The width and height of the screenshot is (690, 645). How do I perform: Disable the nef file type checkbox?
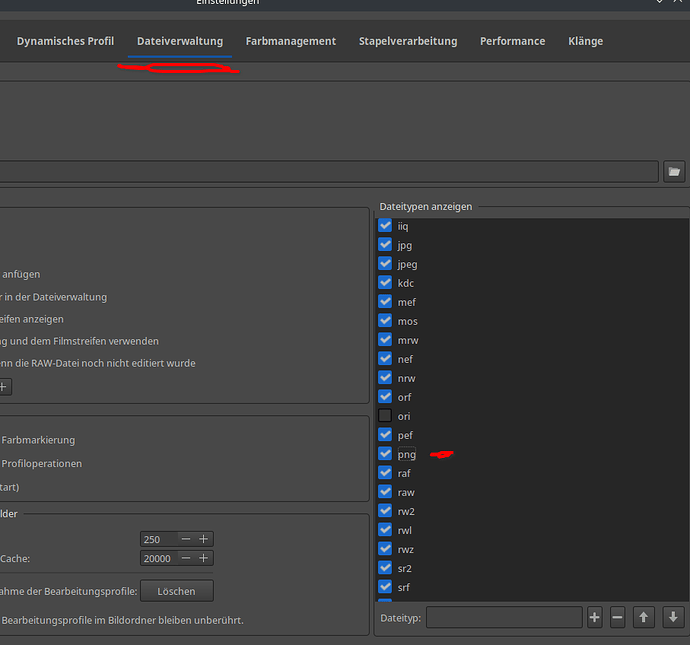pos(385,359)
